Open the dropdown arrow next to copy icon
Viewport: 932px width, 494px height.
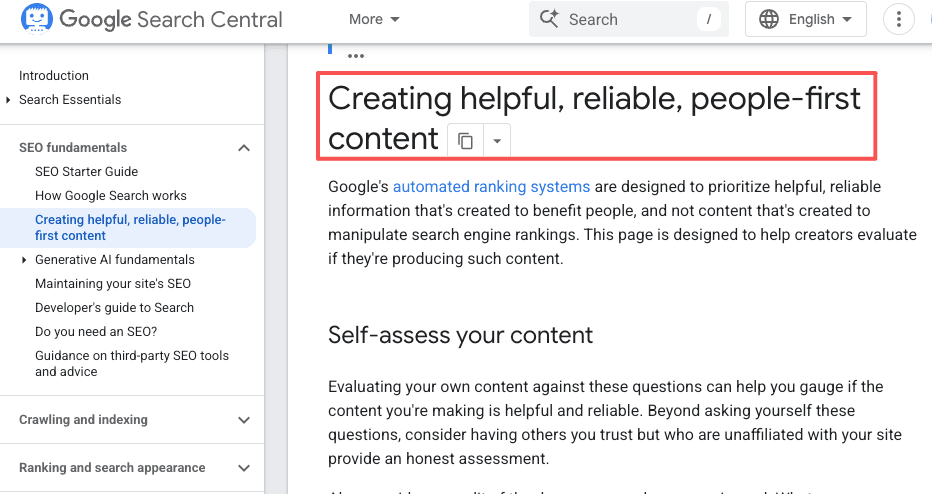click(498, 141)
